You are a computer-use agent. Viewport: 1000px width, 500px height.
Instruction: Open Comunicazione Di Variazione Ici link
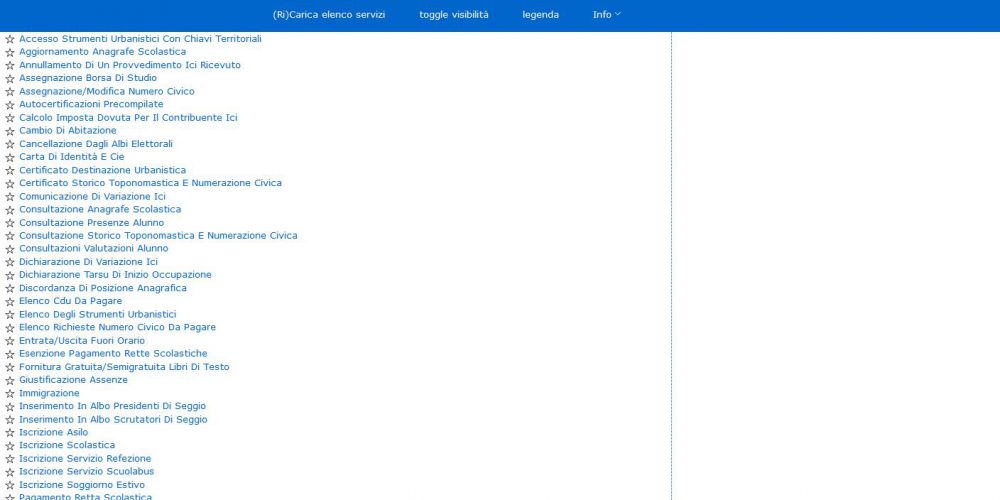[x=92, y=196]
